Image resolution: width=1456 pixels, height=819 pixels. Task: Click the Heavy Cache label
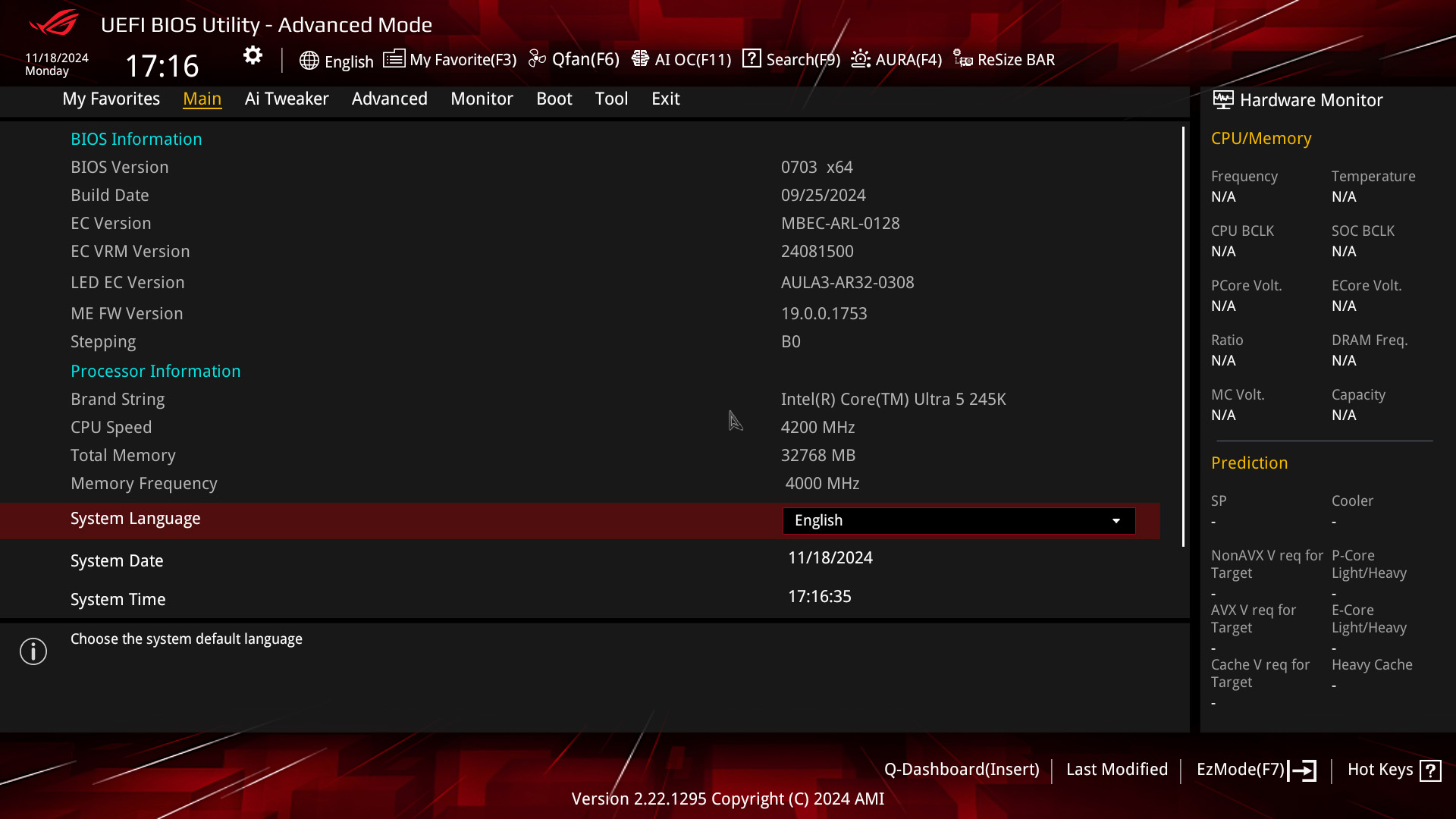1372,665
